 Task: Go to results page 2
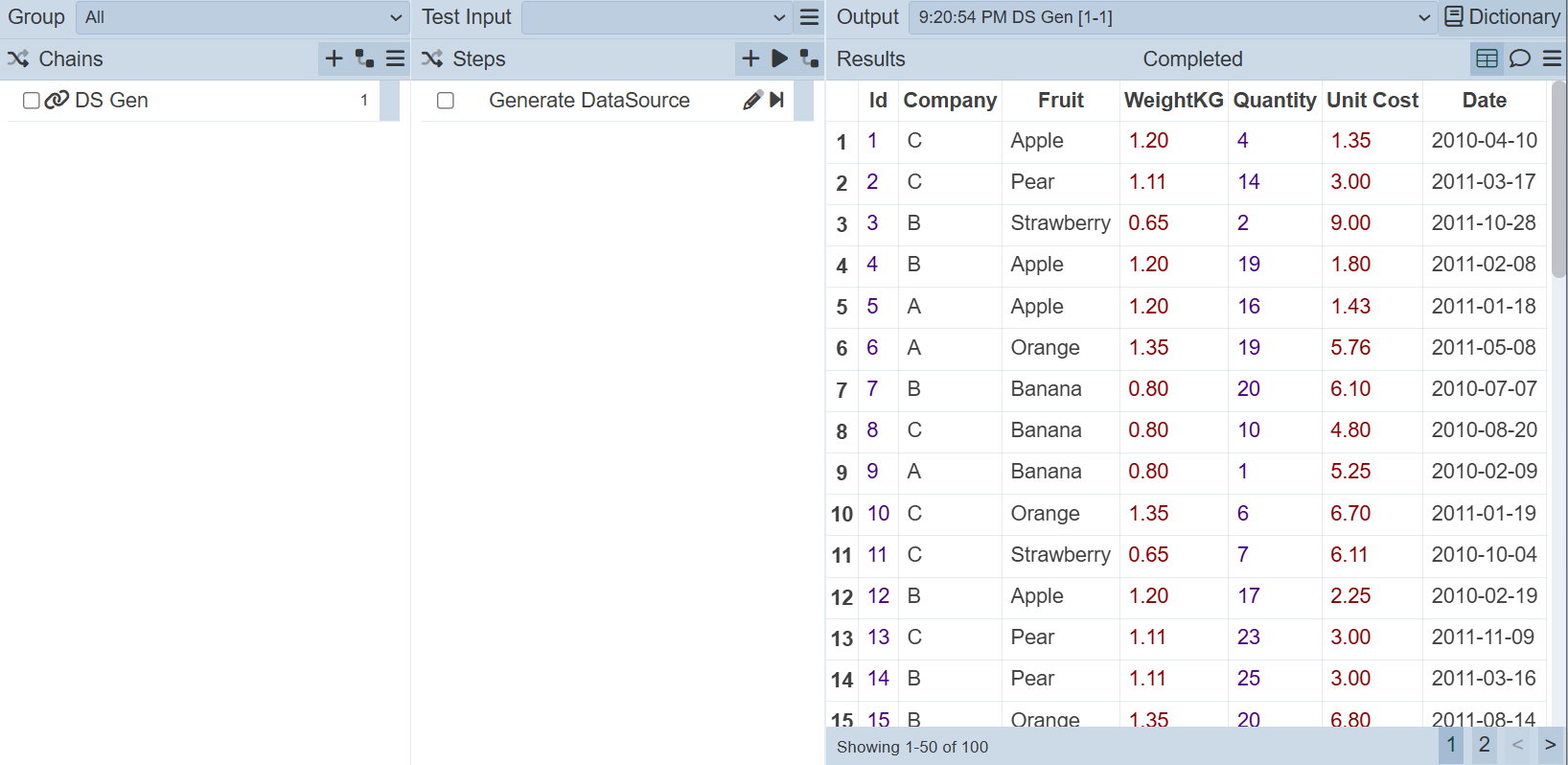pyautogui.click(x=1484, y=745)
